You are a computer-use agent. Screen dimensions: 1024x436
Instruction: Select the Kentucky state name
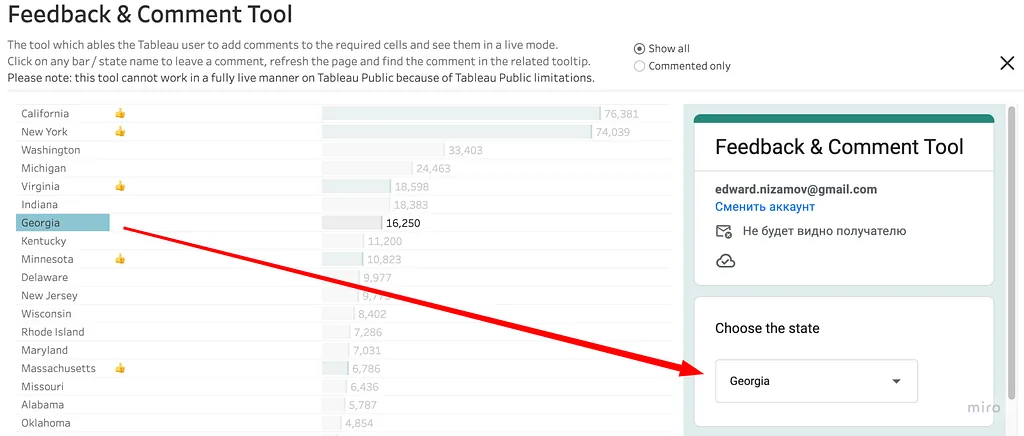coord(44,241)
